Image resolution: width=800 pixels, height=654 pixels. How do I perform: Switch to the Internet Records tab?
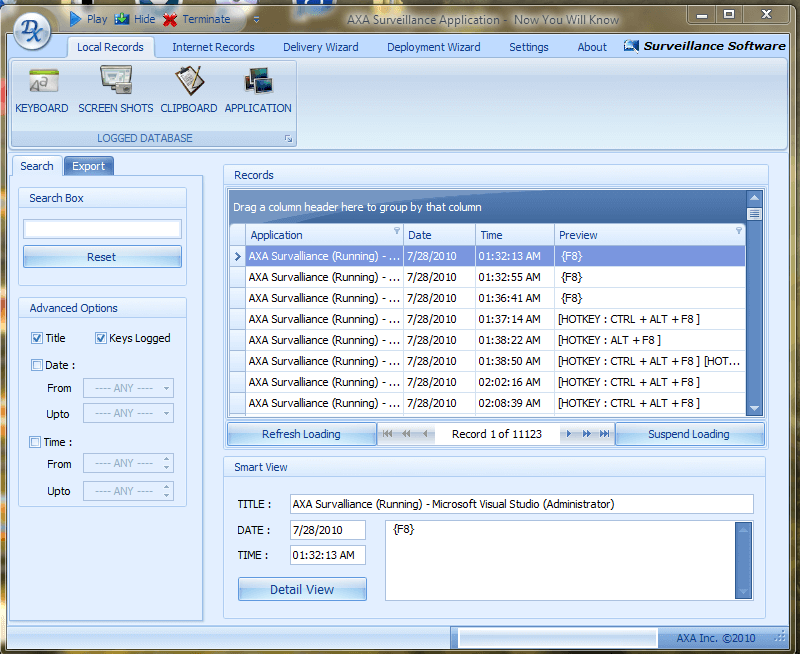pos(213,47)
